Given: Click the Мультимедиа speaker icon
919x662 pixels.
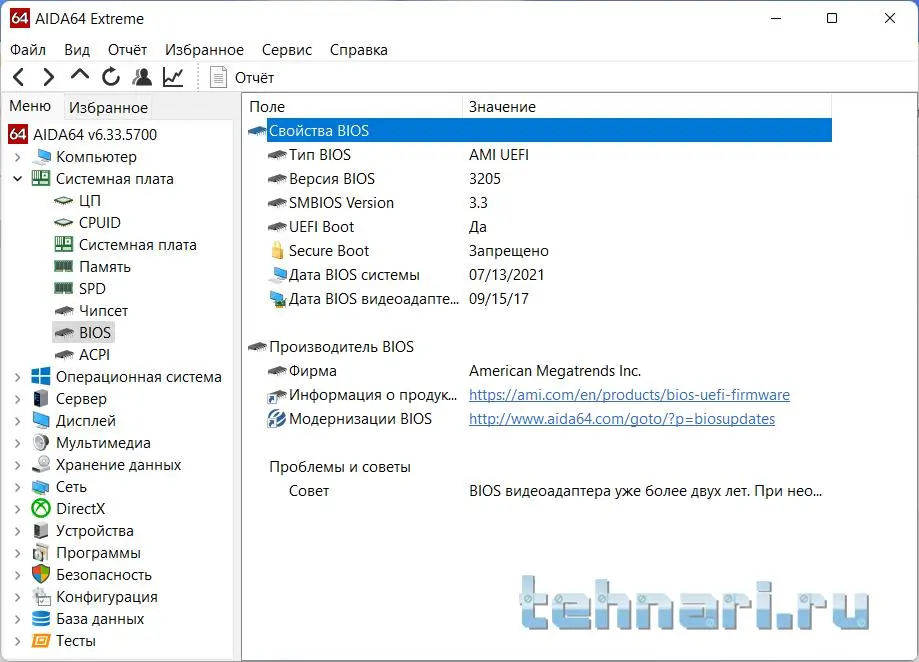Looking at the screenshot, I should click(x=41, y=442).
